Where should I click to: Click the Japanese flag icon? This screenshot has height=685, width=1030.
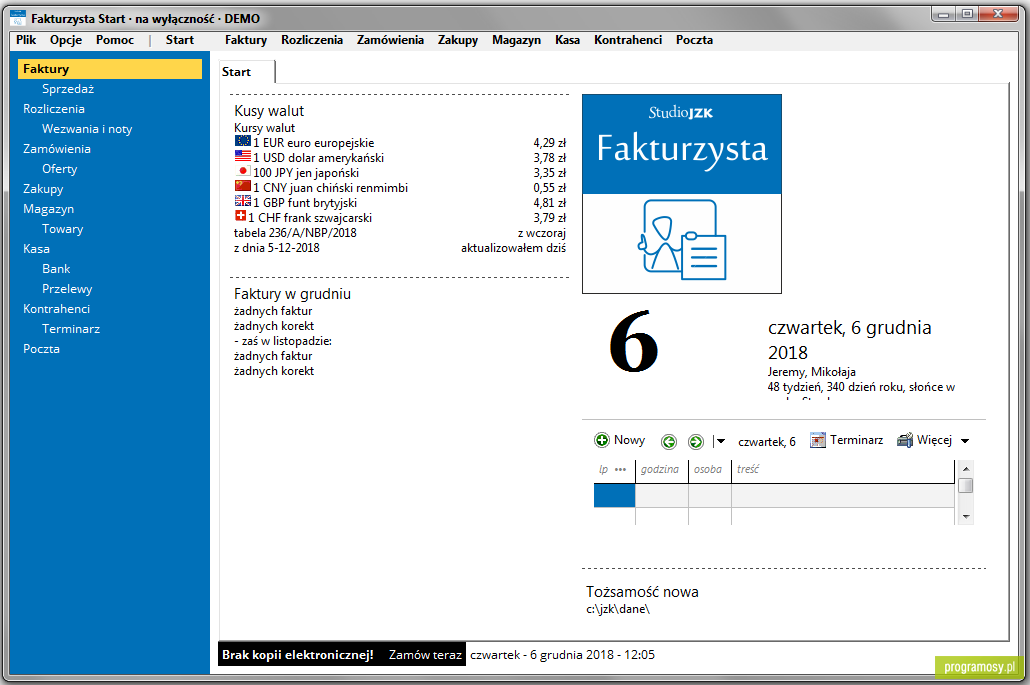tap(242, 171)
